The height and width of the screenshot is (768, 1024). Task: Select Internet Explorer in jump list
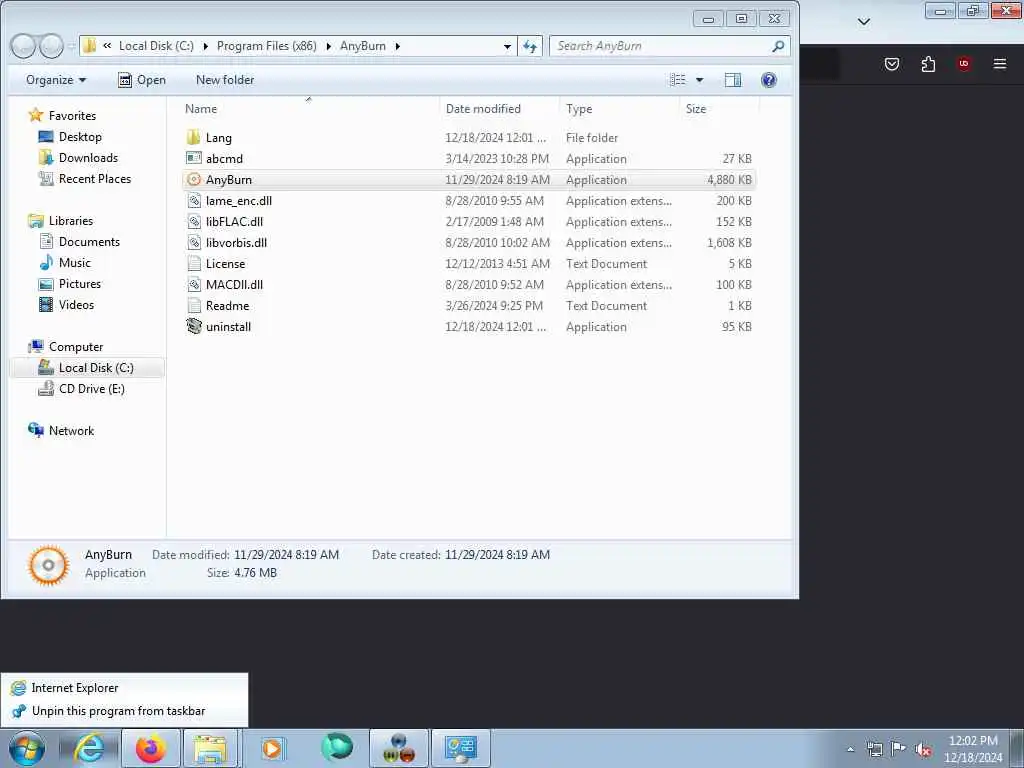click(x=124, y=688)
